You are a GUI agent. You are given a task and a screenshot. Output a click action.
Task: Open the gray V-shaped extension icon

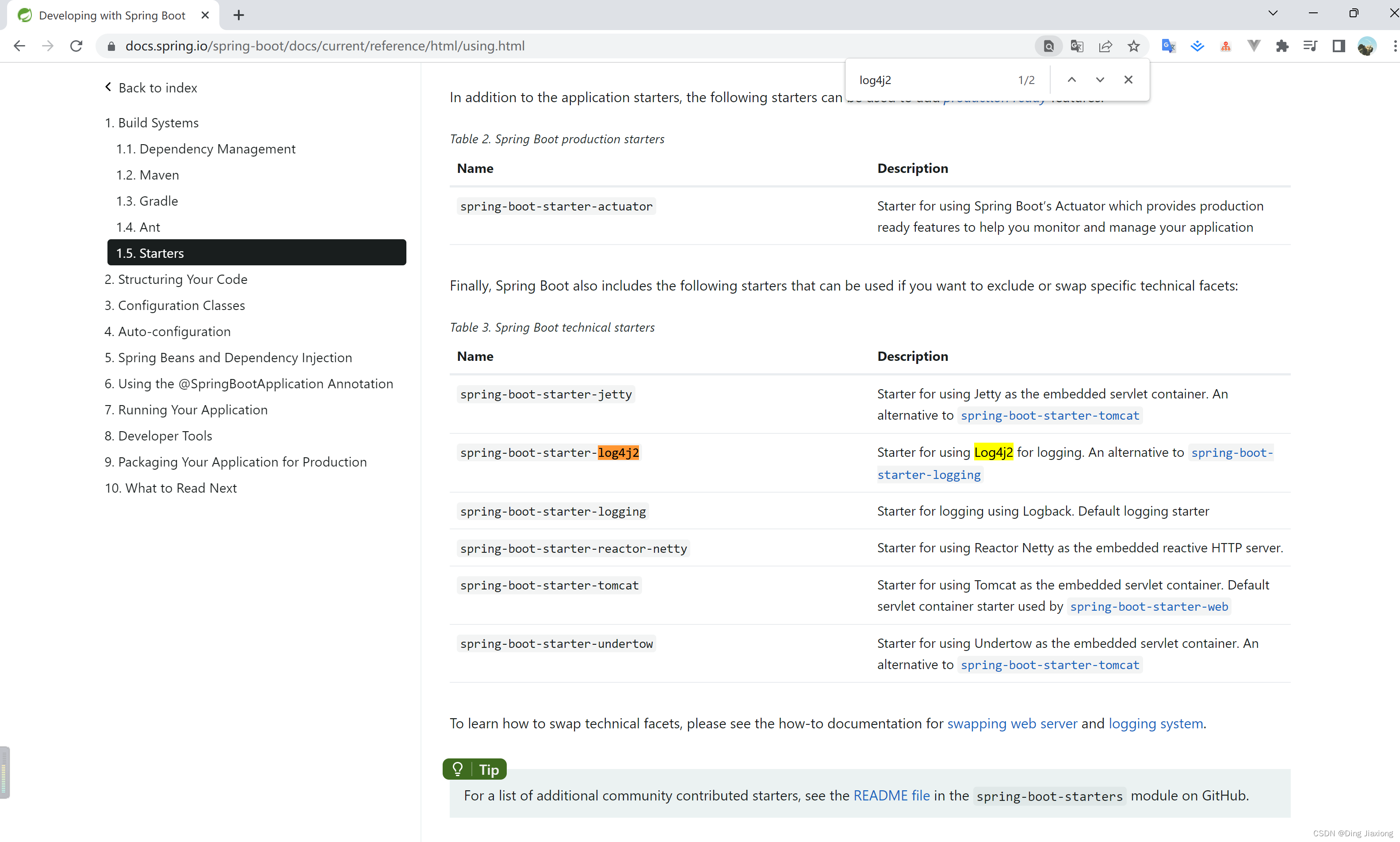(x=1254, y=46)
